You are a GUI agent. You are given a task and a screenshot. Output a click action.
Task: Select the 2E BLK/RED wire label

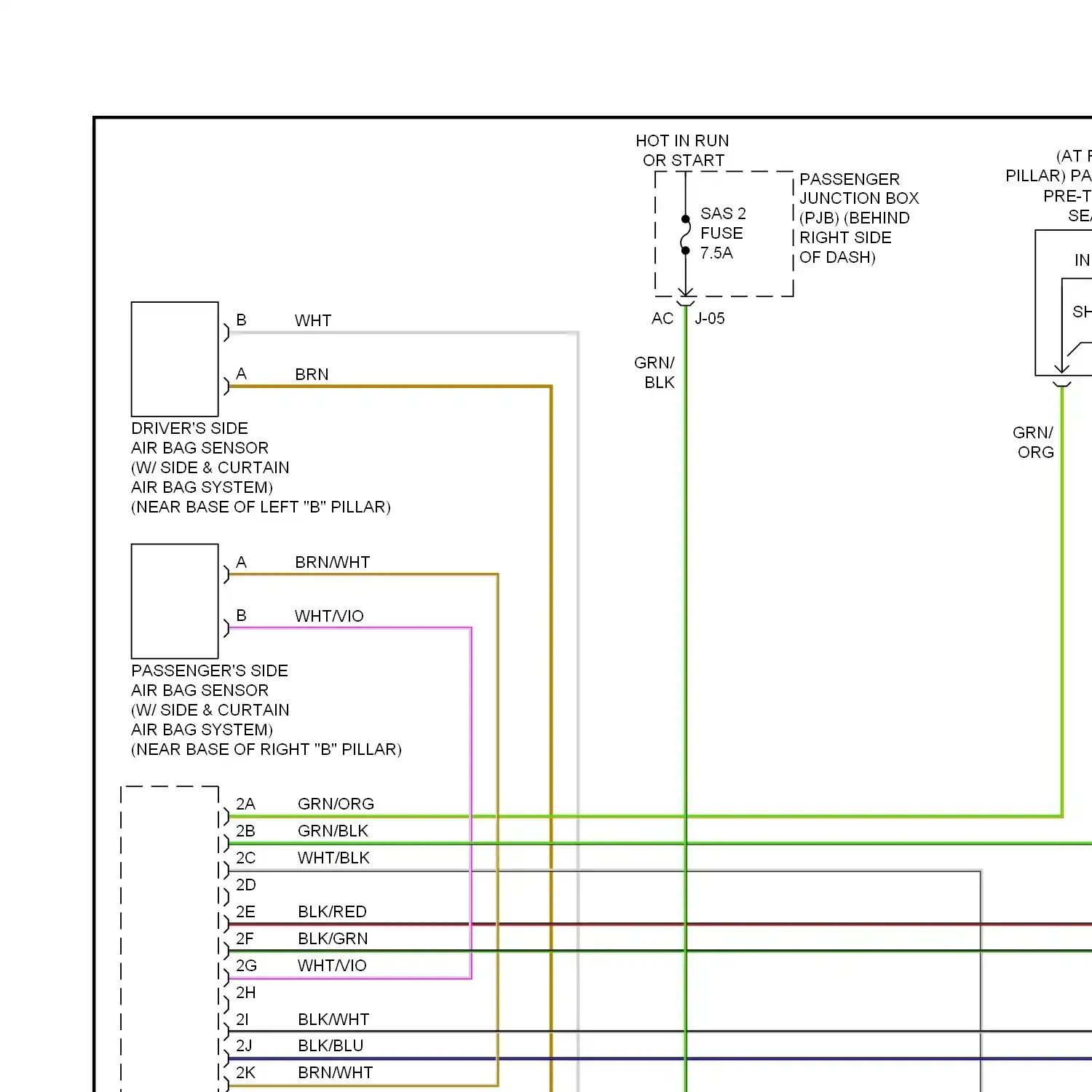pyautogui.click(x=332, y=911)
